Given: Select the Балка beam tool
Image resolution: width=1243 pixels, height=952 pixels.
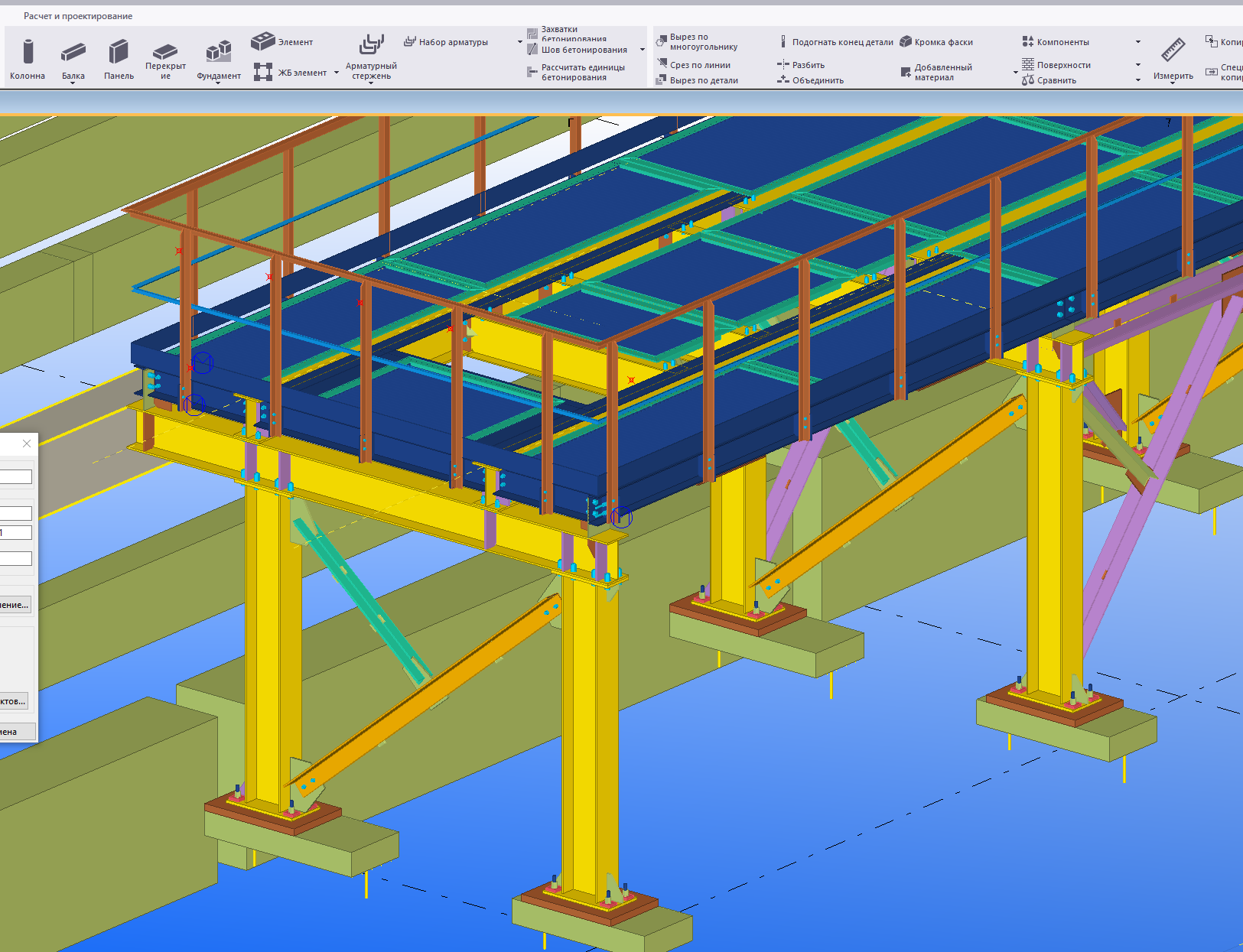Looking at the screenshot, I should pos(73,58).
